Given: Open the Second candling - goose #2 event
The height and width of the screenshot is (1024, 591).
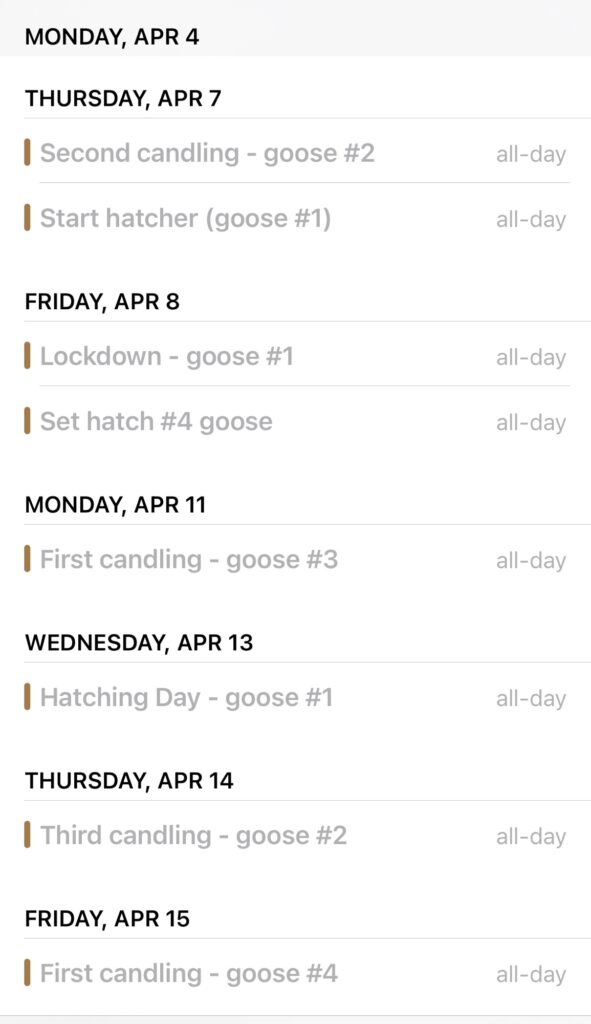Looking at the screenshot, I should 295,153.
